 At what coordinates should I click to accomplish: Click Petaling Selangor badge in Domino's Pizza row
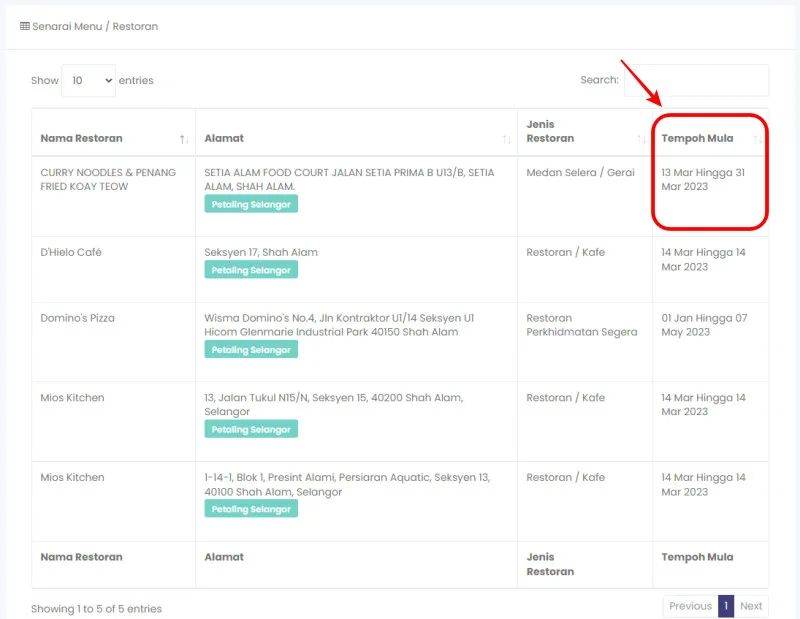(x=251, y=350)
